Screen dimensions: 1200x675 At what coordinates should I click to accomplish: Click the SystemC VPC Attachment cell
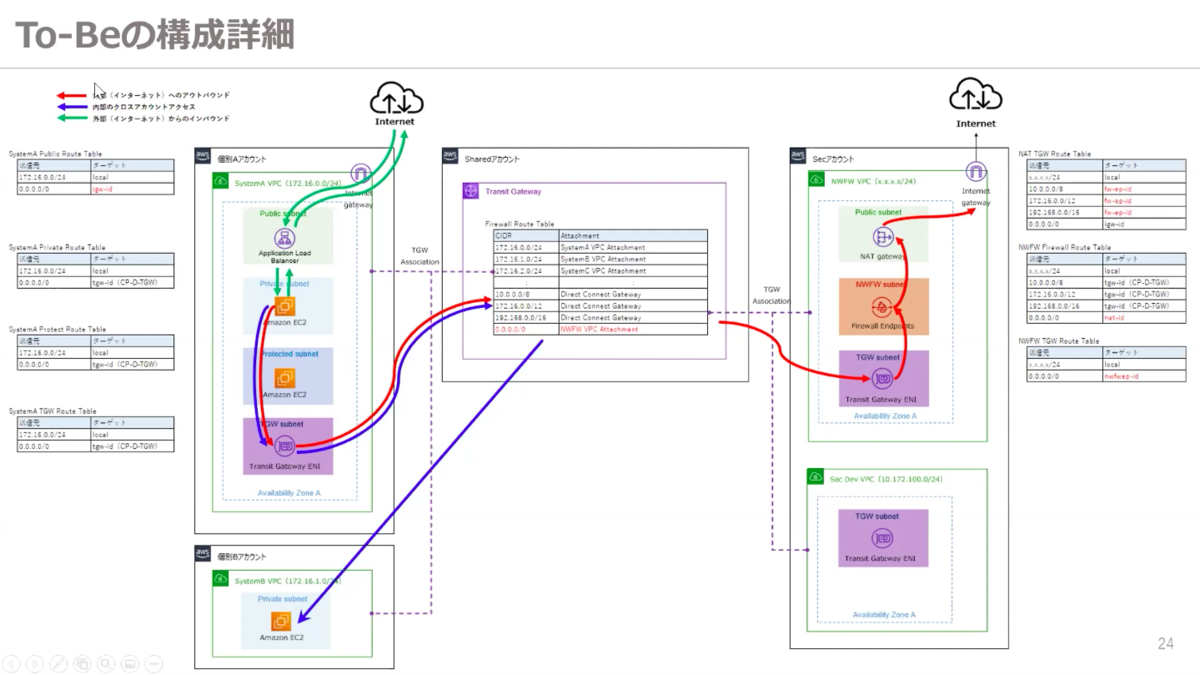(x=632, y=271)
